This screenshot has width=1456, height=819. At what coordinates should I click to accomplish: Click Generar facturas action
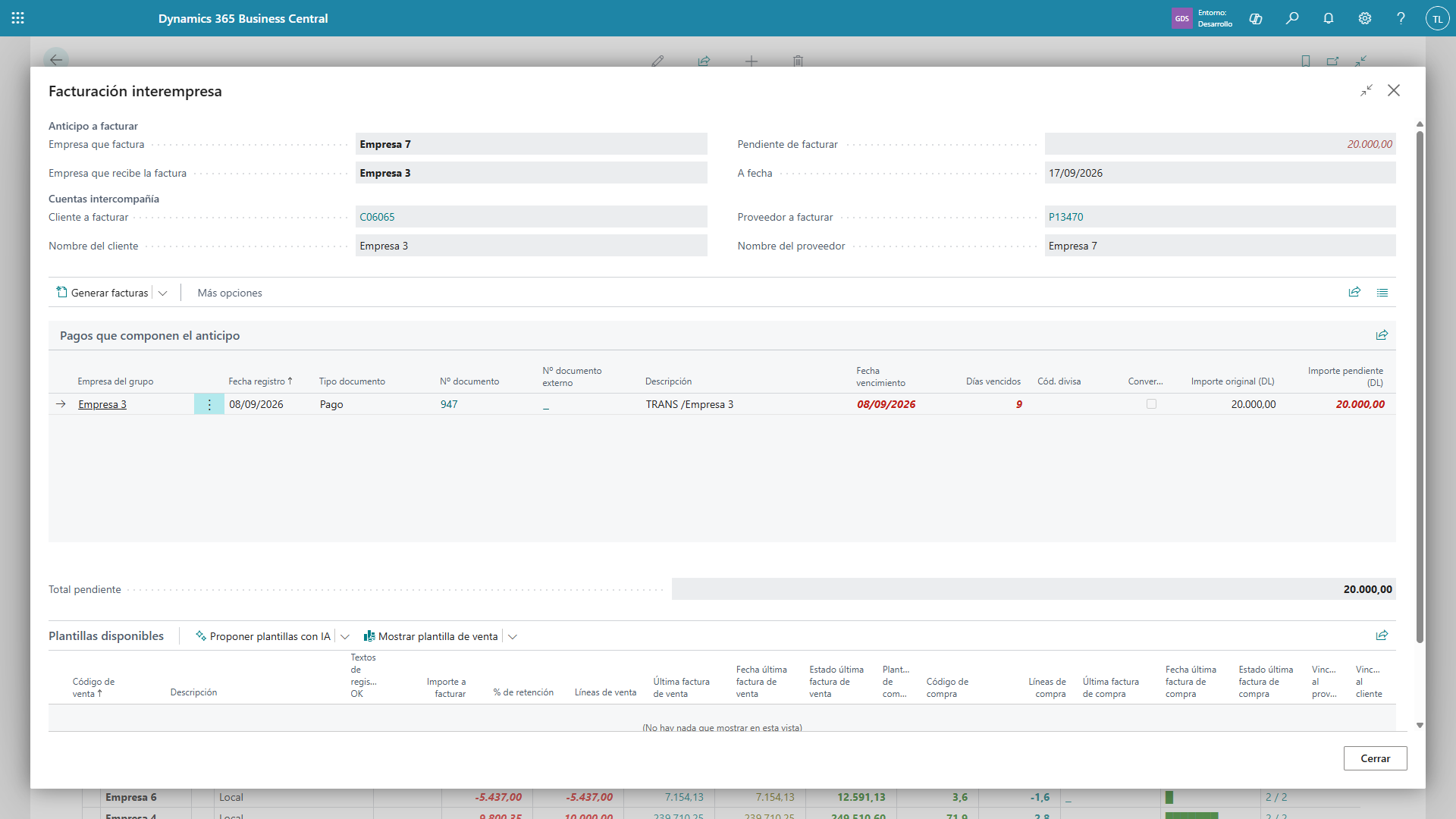click(x=102, y=293)
